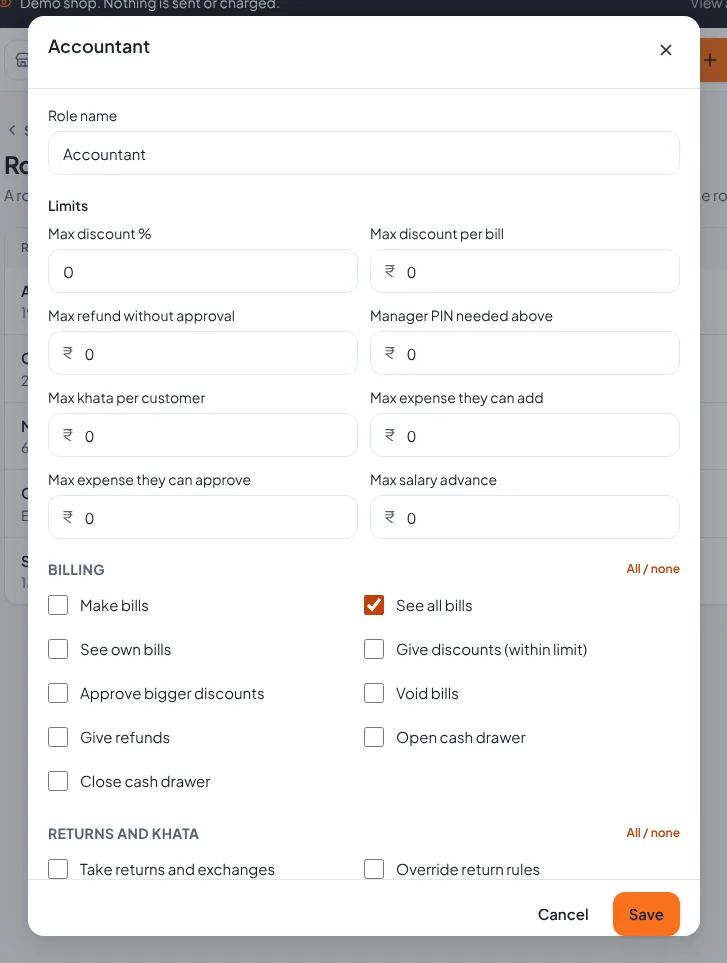
Task: Enable the Give refunds checkbox
Action: click(58, 737)
